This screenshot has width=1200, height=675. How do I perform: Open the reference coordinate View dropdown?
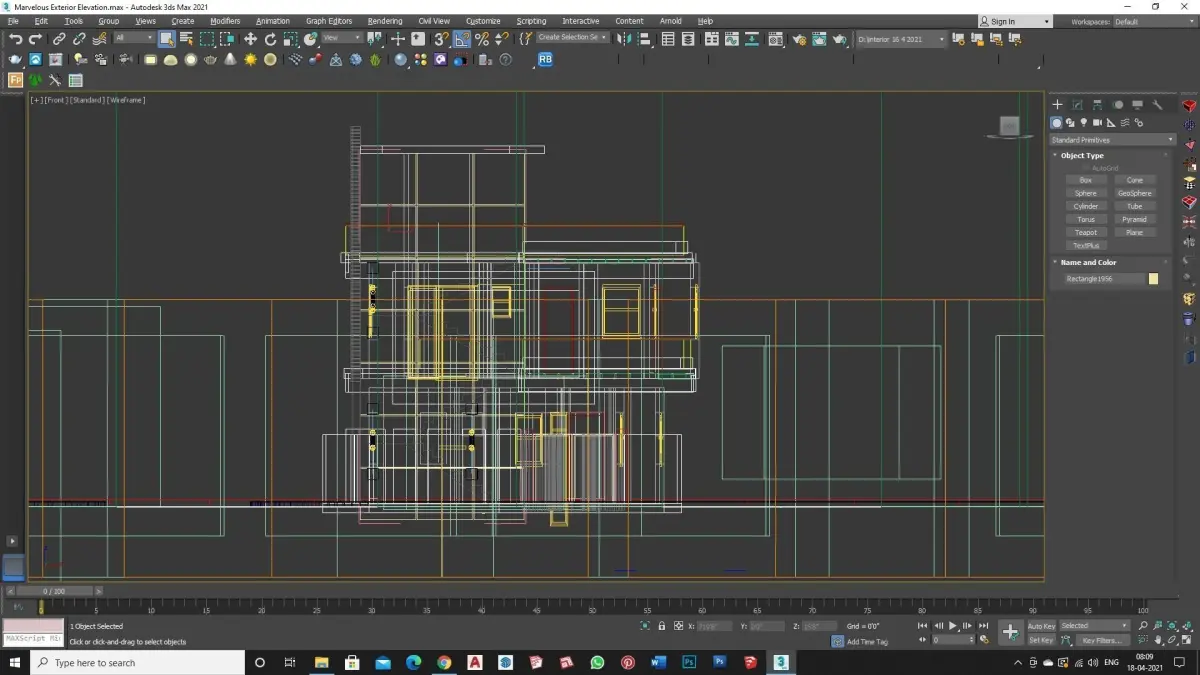(341, 38)
